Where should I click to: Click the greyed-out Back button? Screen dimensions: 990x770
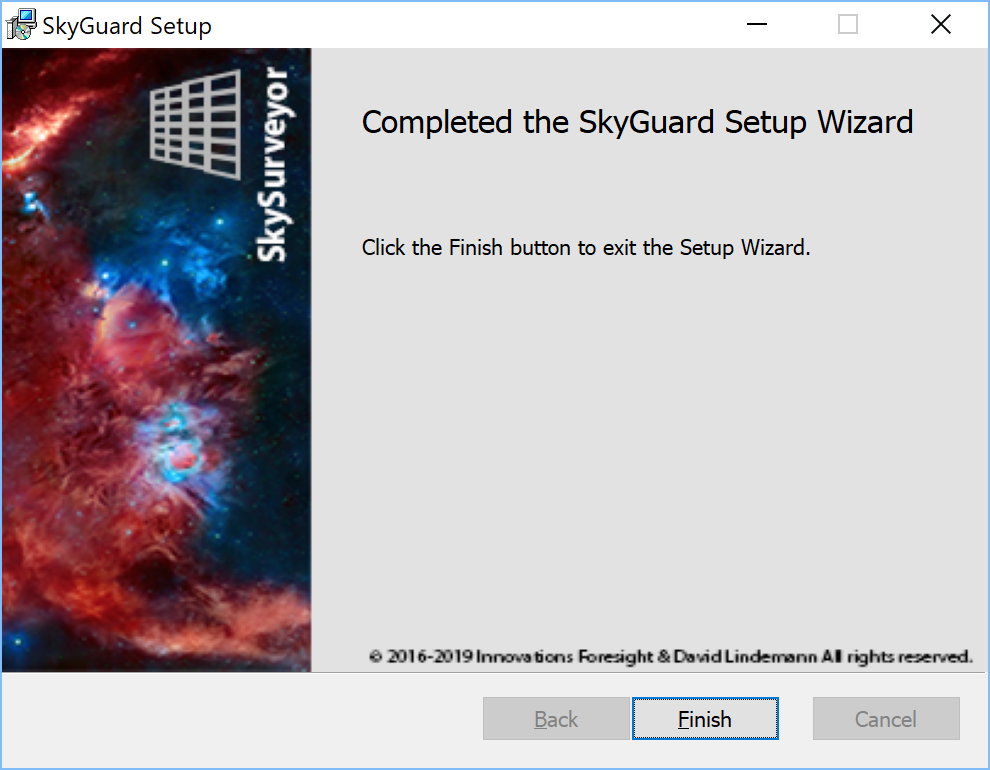click(556, 718)
